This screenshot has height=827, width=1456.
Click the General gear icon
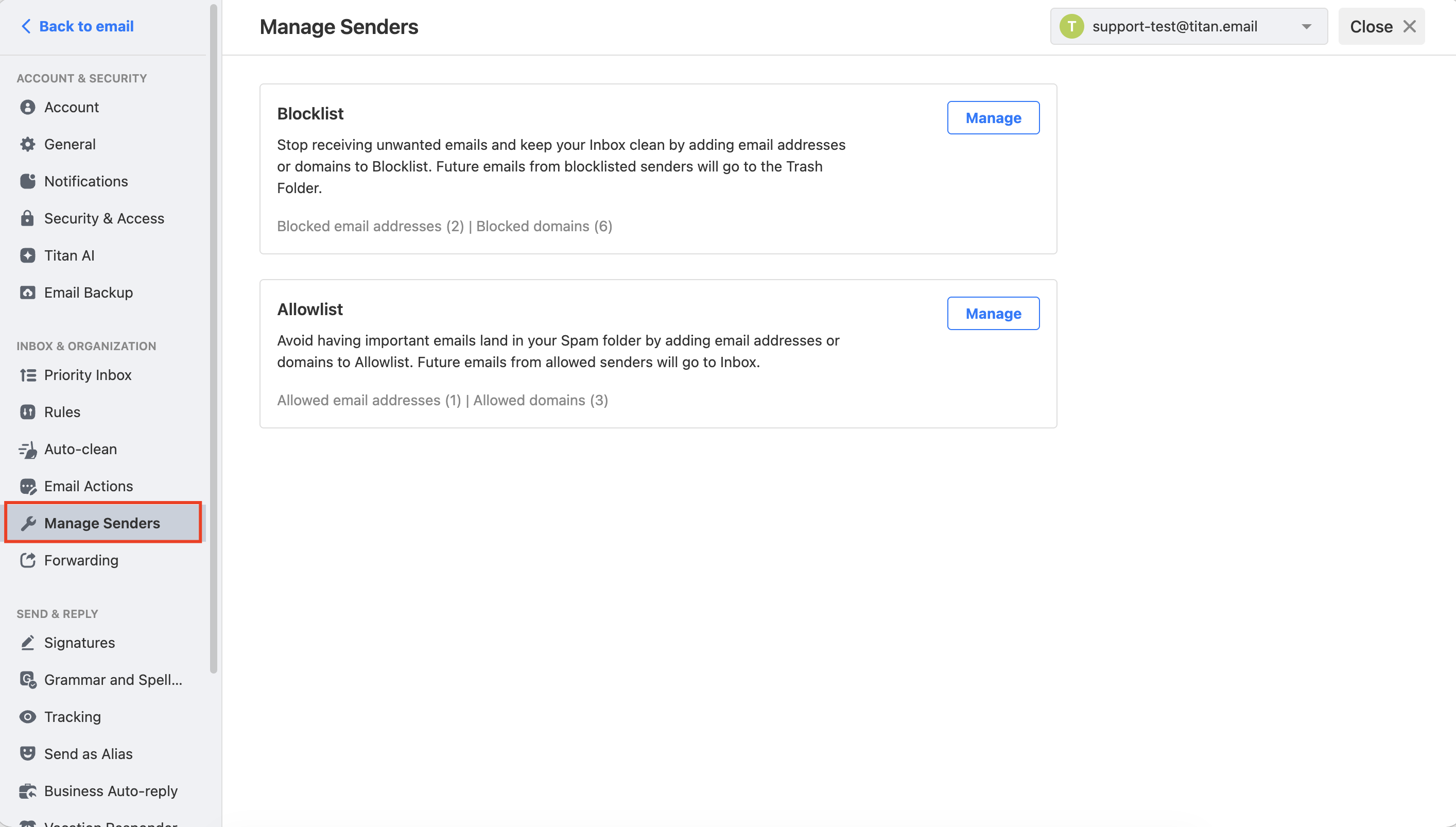click(27, 144)
